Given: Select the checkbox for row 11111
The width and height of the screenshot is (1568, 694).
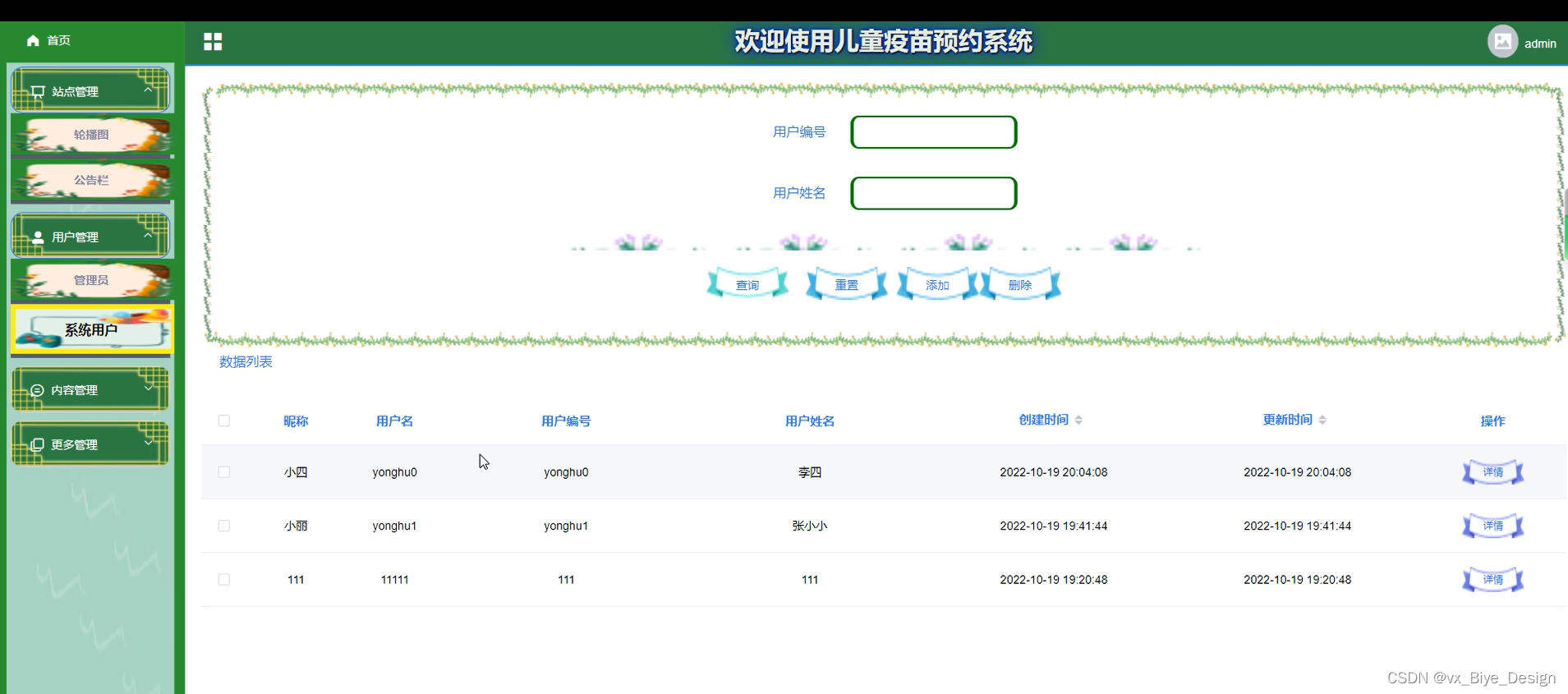Looking at the screenshot, I should [223, 580].
